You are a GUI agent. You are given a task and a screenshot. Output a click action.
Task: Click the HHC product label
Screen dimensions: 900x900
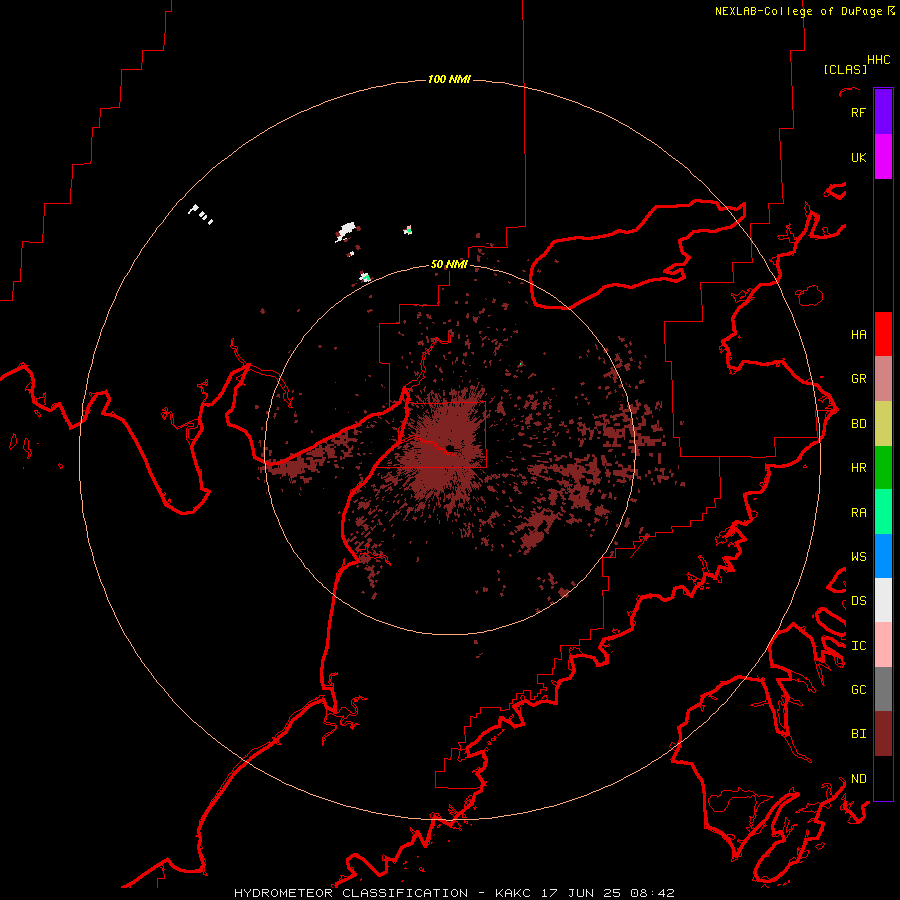[x=878, y=60]
